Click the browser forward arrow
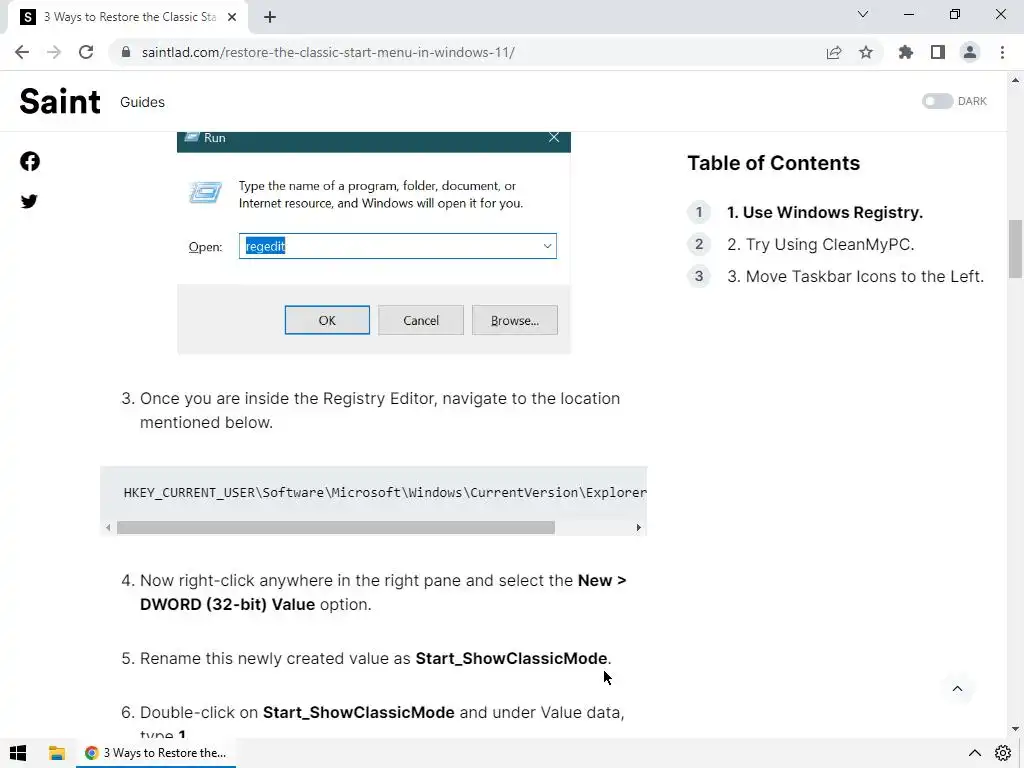Image resolution: width=1024 pixels, height=768 pixels. 54,52
